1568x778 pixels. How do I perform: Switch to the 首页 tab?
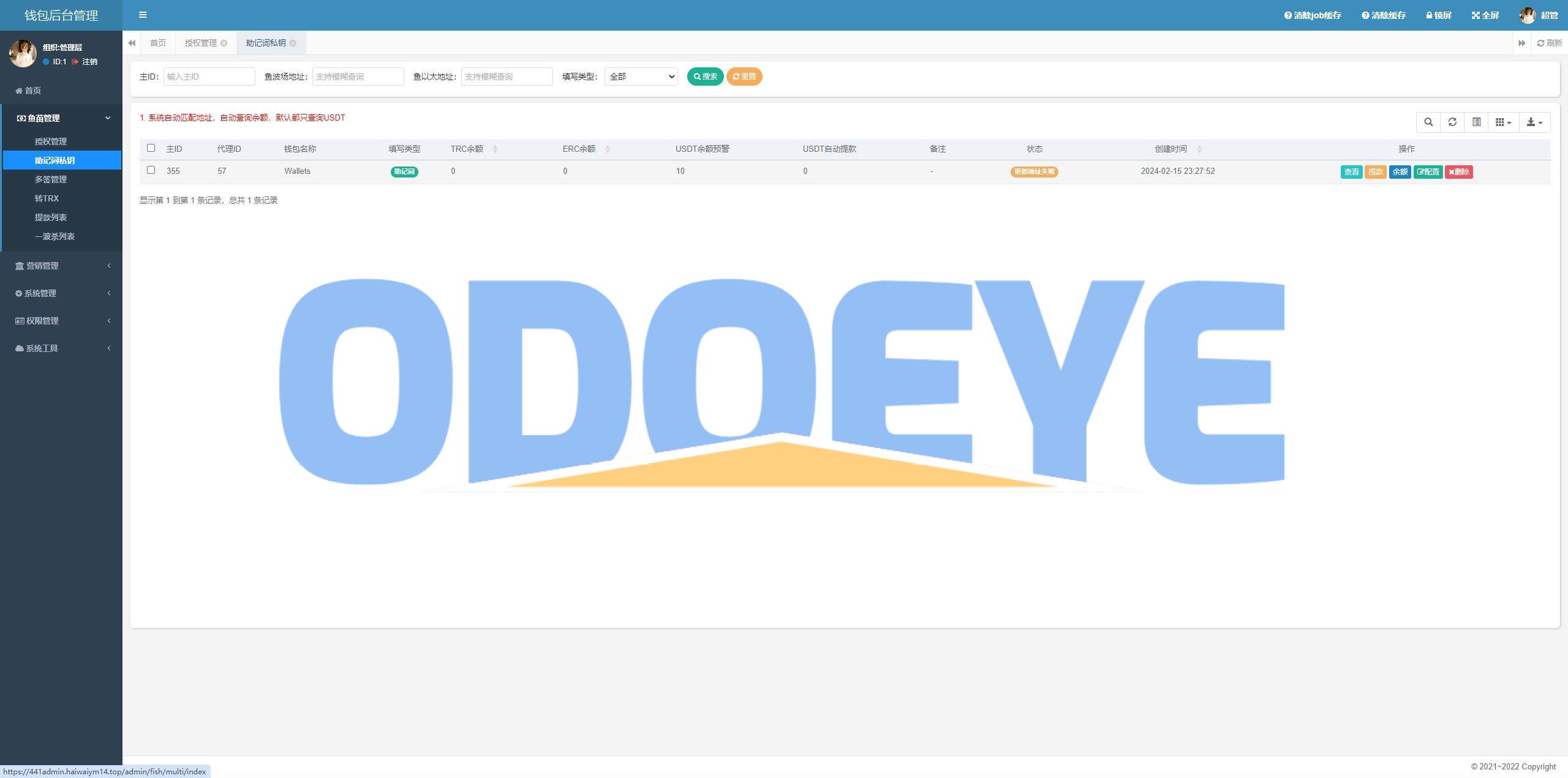pos(158,43)
